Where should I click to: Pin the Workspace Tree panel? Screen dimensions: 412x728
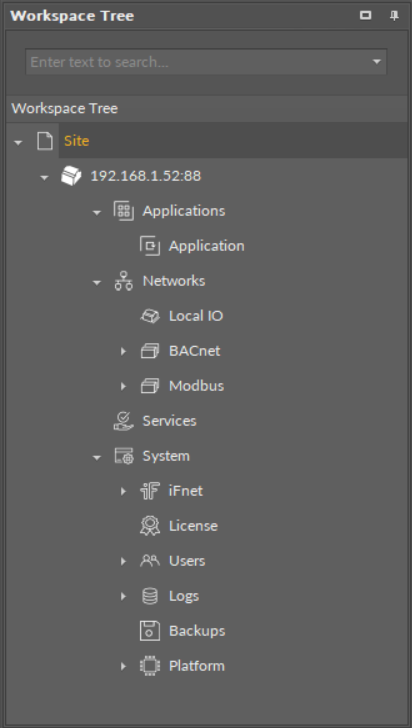pyautogui.click(x=394, y=16)
